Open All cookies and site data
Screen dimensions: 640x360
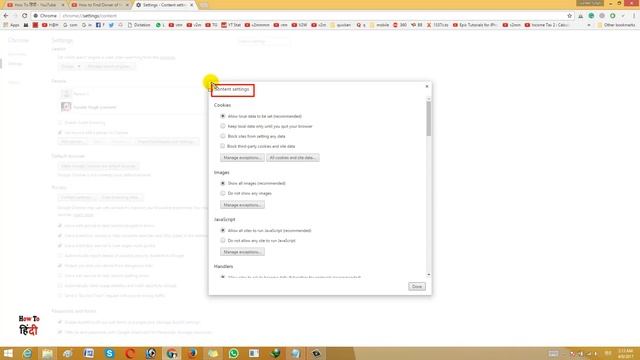(x=293, y=158)
